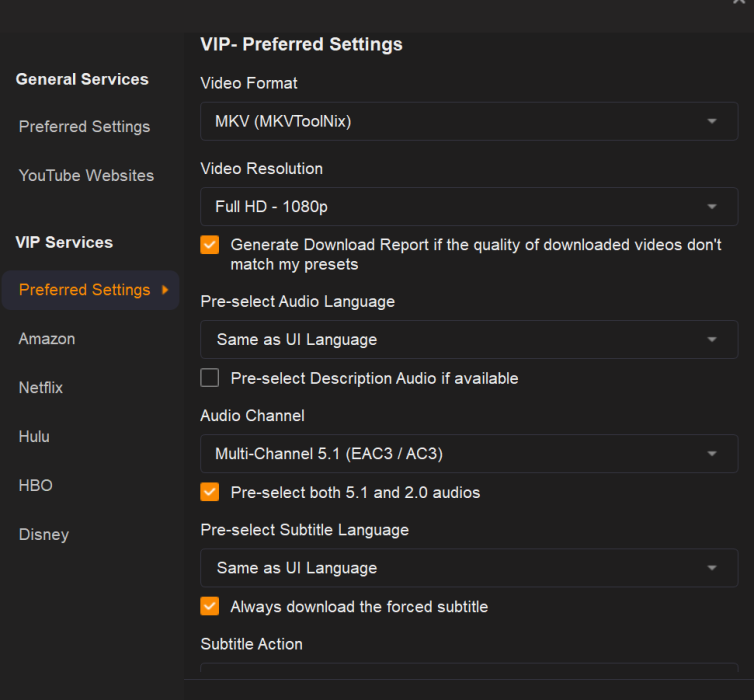The width and height of the screenshot is (754, 700).
Task: Go to Netflix settings
Action: [40, 388]
